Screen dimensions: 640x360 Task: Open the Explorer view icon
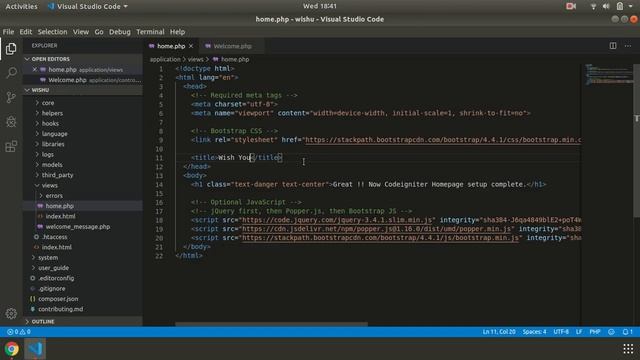coord(11,49)
